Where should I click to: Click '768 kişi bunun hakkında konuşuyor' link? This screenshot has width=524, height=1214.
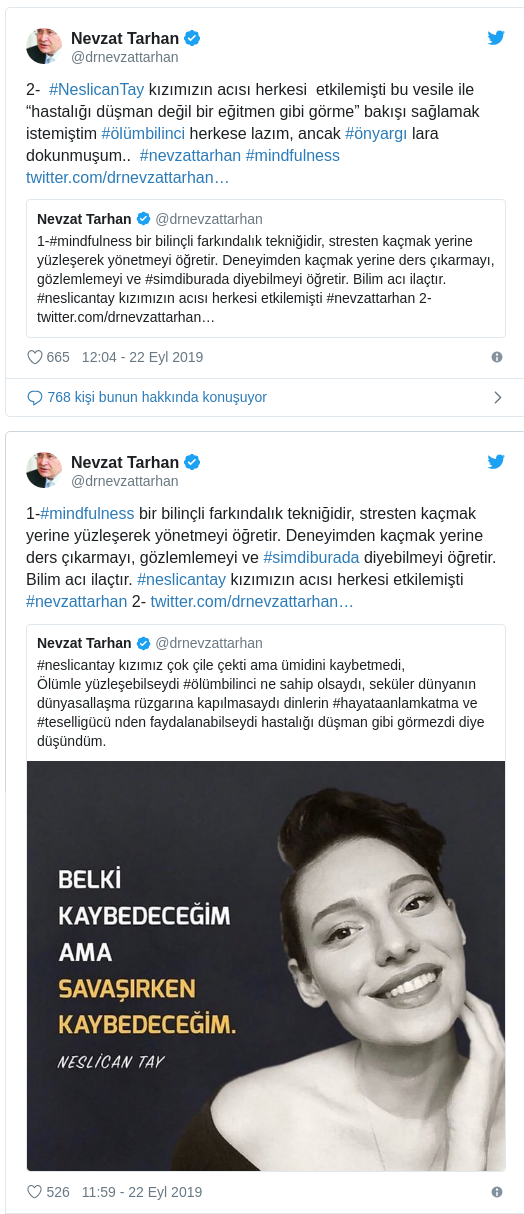tap(157, 397)
